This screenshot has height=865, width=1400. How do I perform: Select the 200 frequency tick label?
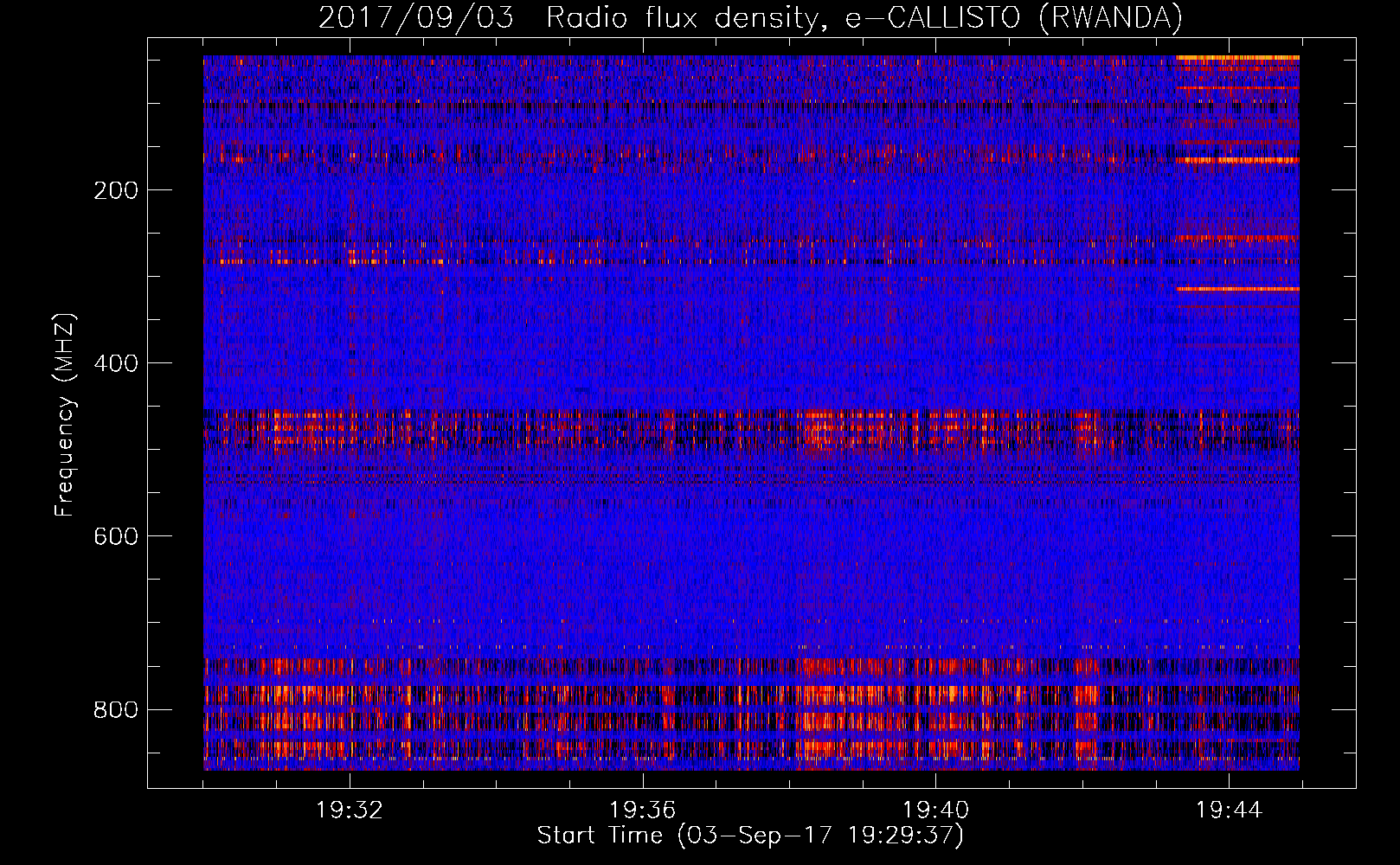coord(115,190)
